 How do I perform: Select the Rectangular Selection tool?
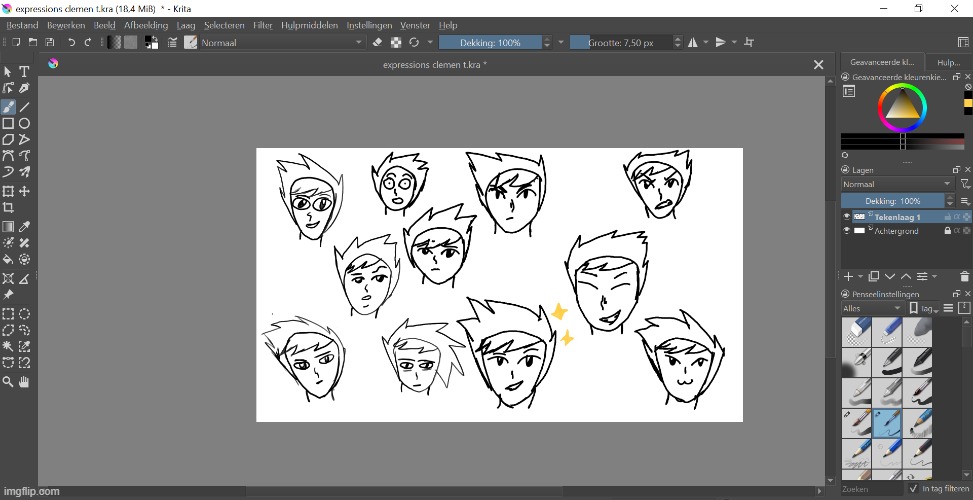pyautogui.click(x=8, y=314)
